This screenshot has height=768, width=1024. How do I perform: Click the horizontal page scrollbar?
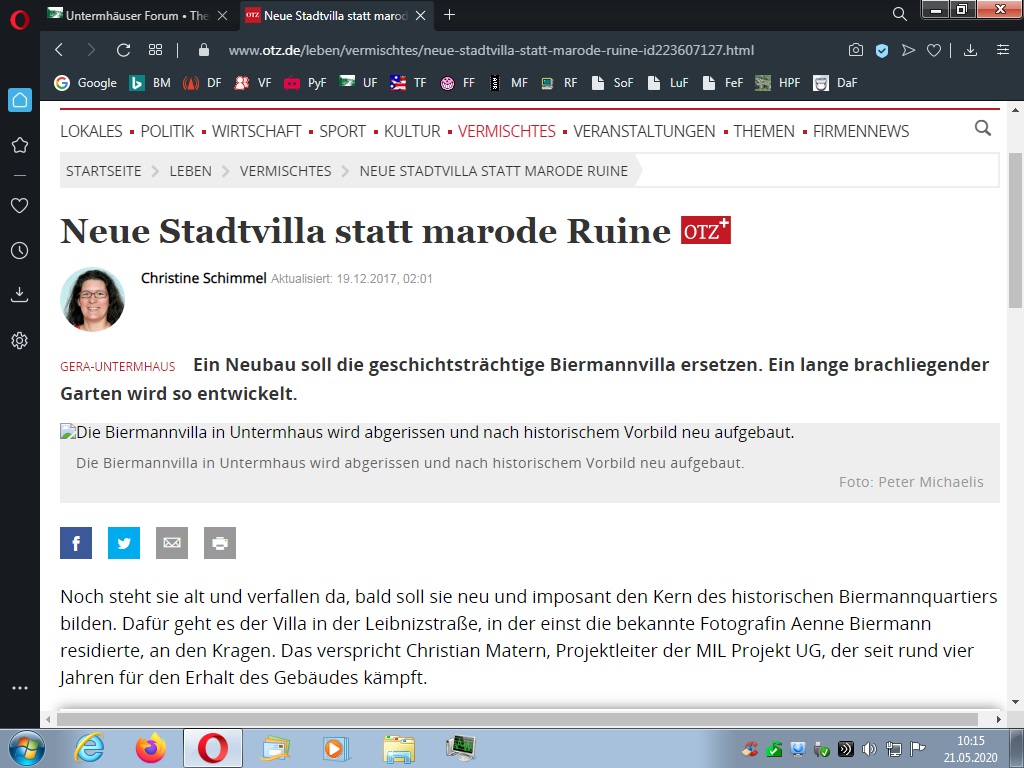pyautogui.click(x=517, y=718)
